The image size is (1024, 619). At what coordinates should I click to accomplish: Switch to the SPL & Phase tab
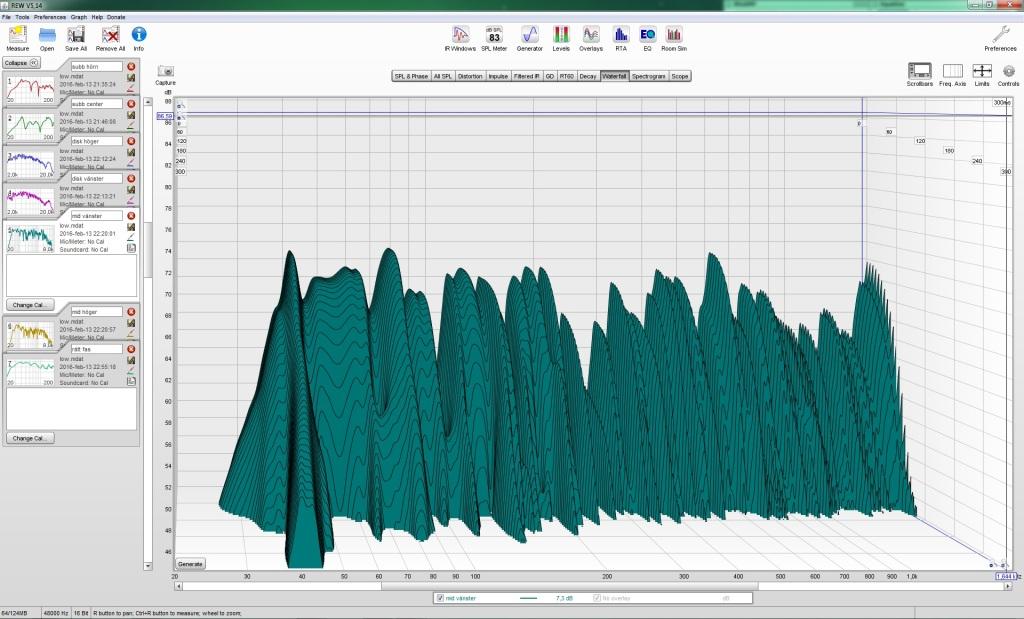click(x=411, y=76)
